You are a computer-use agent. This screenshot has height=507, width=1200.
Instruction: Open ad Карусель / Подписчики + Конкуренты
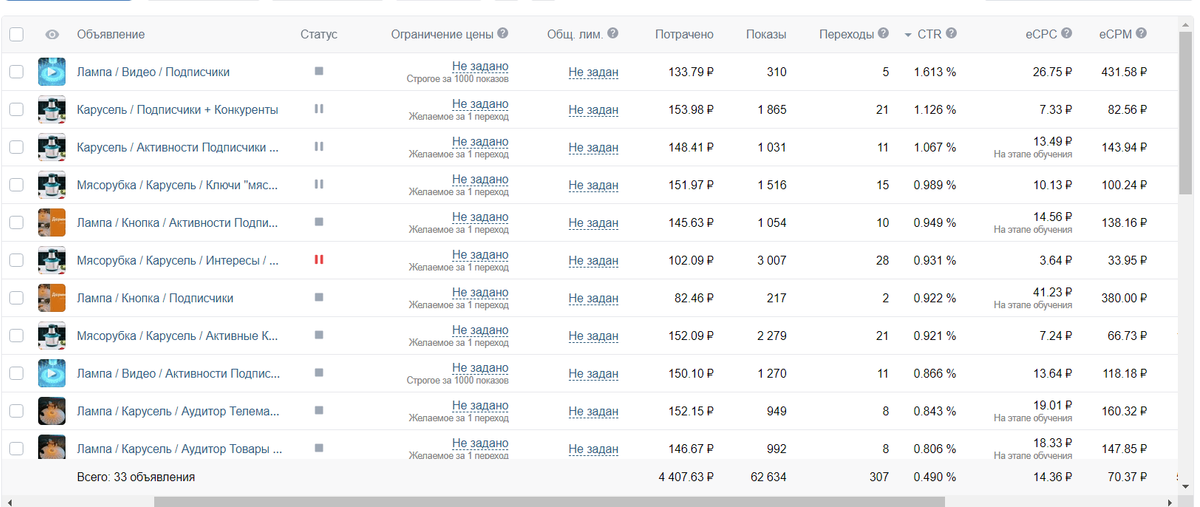click(177, 110)
